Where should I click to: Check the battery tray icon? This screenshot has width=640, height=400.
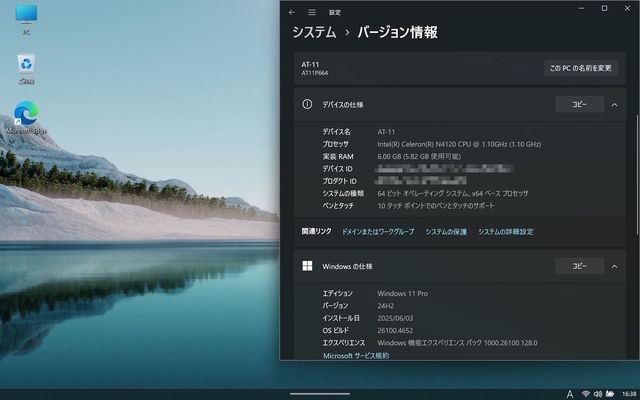(x=610, y=394)
